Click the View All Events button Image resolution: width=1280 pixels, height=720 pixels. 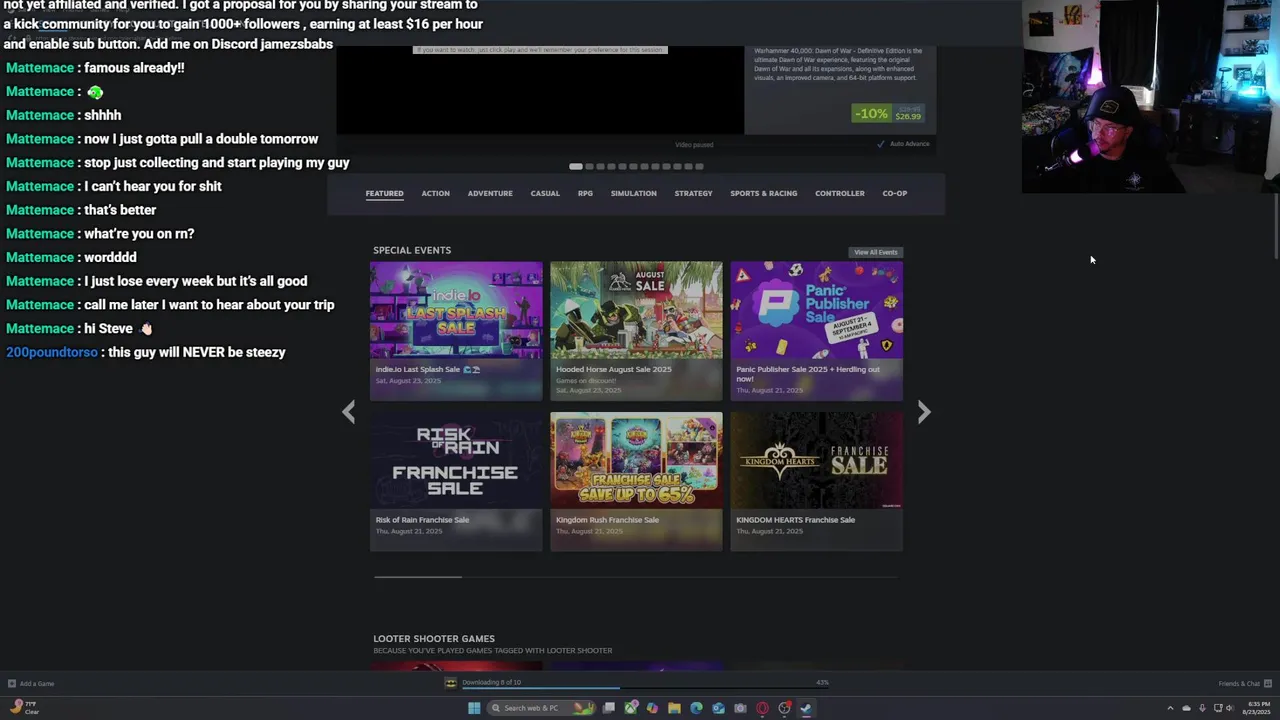876,252
